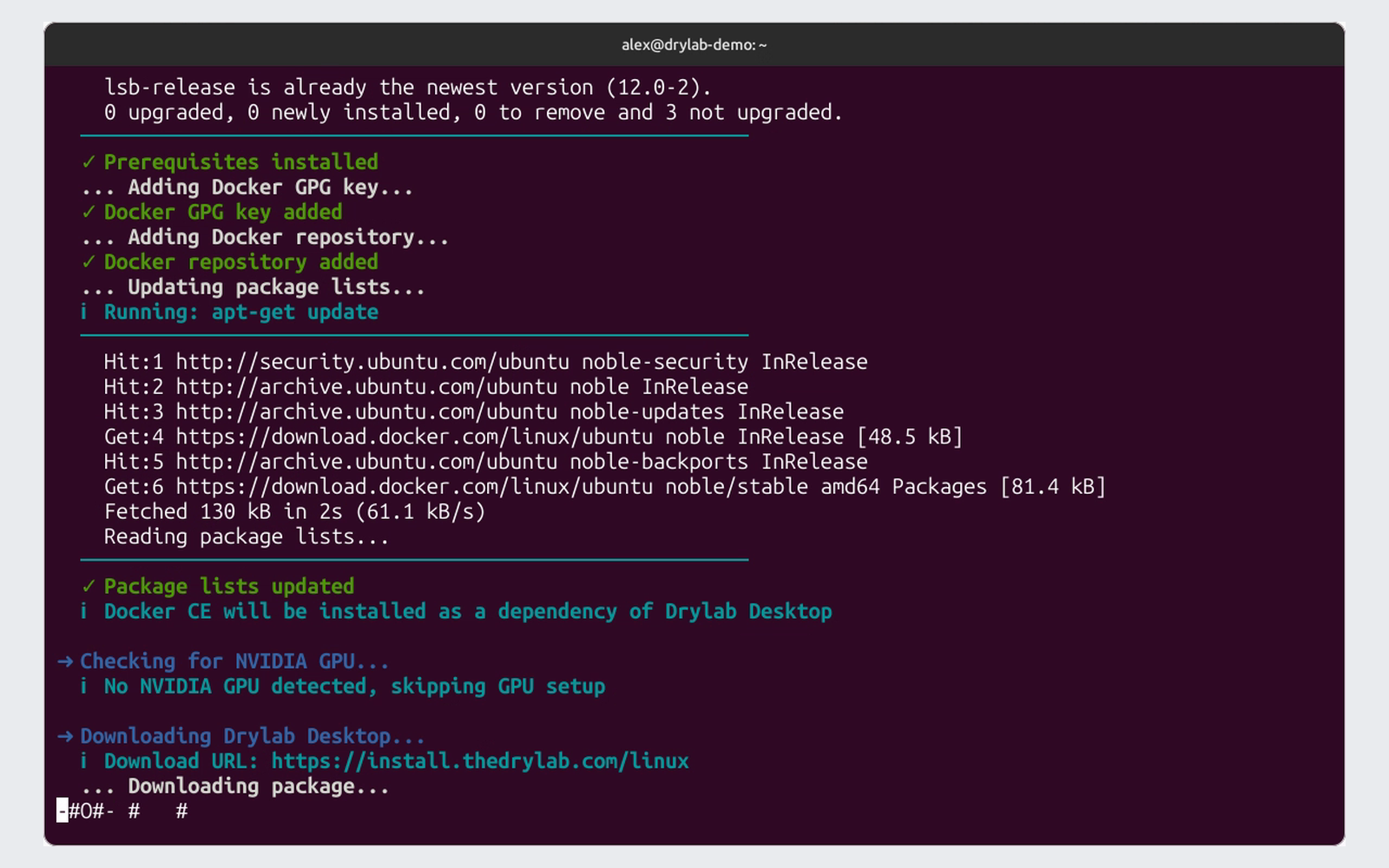Open the install.thedrylab.com/linux link
The height and width of the screenshot is (868, 1389).
tap(480, 761)
